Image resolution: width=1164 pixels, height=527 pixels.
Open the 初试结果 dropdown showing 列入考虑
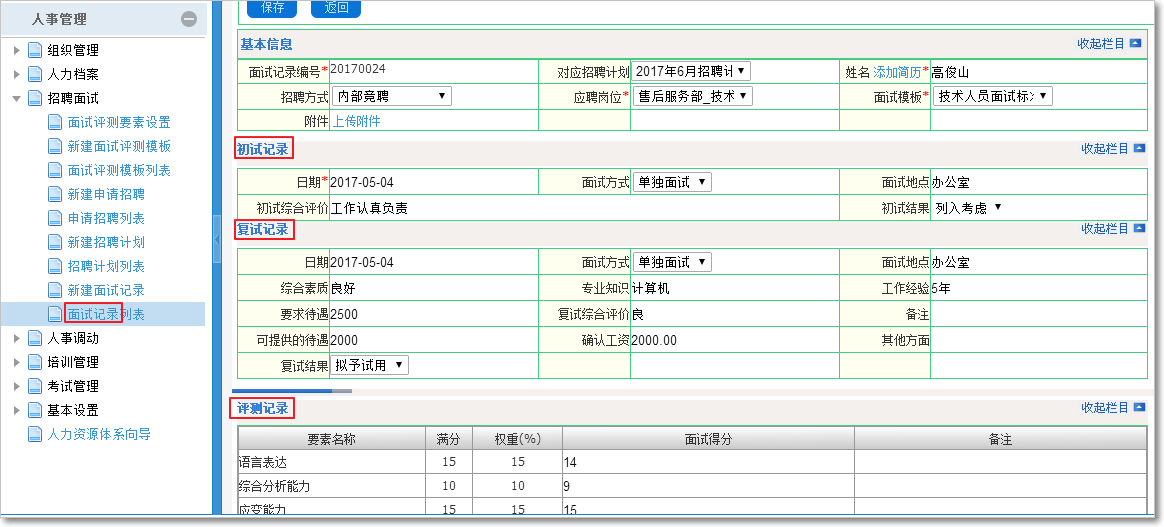click(969, 208)
